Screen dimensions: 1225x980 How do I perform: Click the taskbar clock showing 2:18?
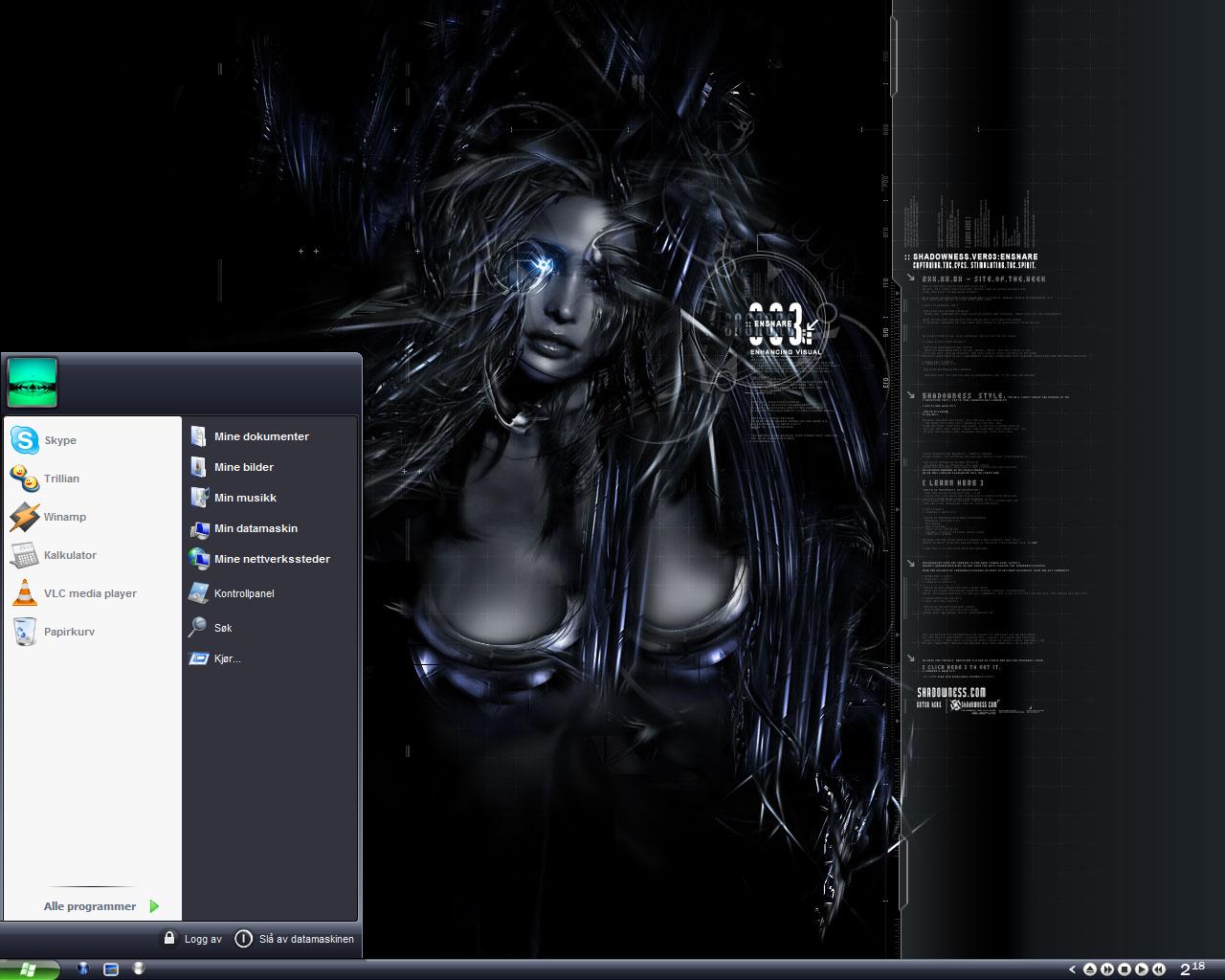coord(1192,969)
